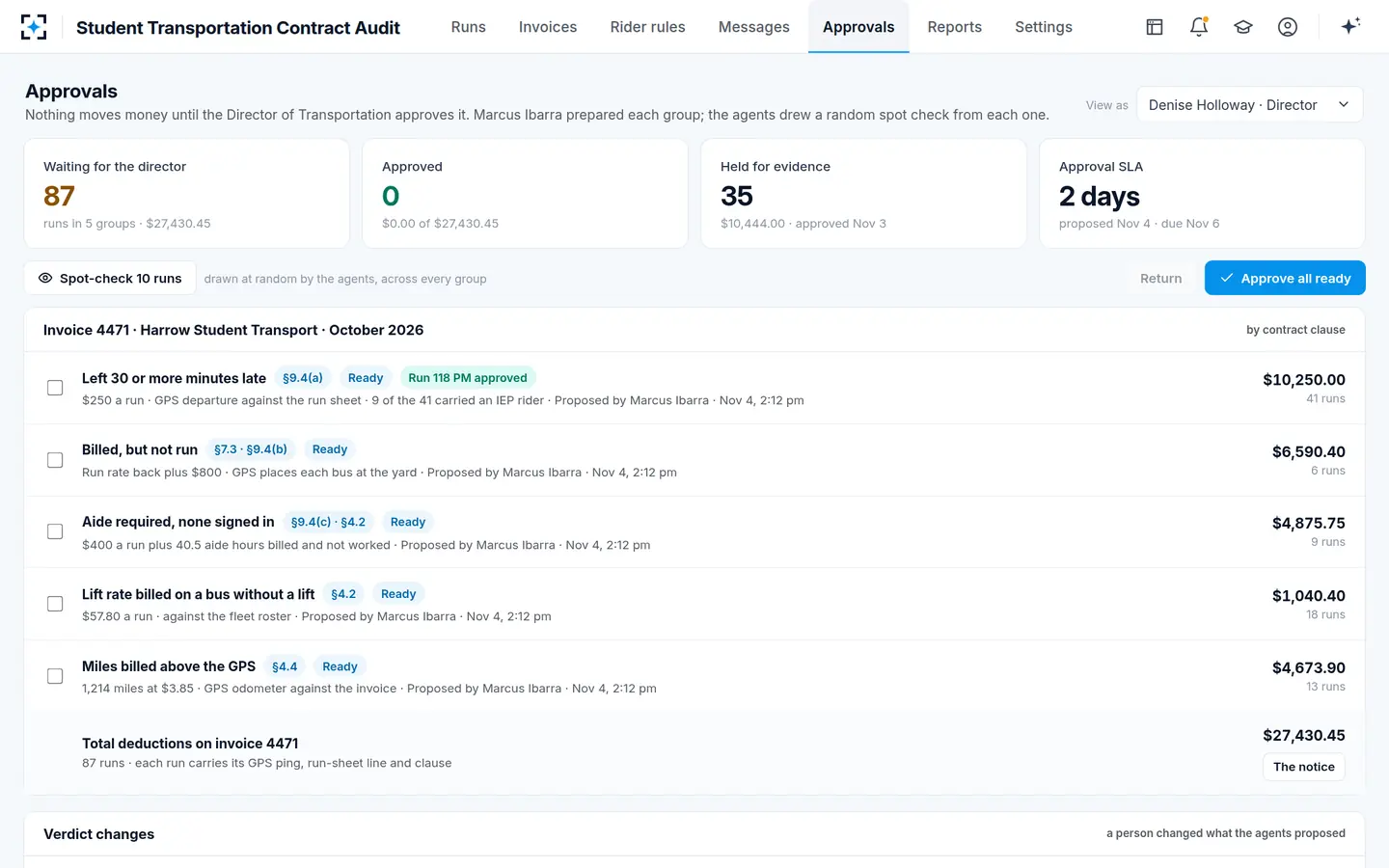Open the Messages tab

tap(754, 27)
